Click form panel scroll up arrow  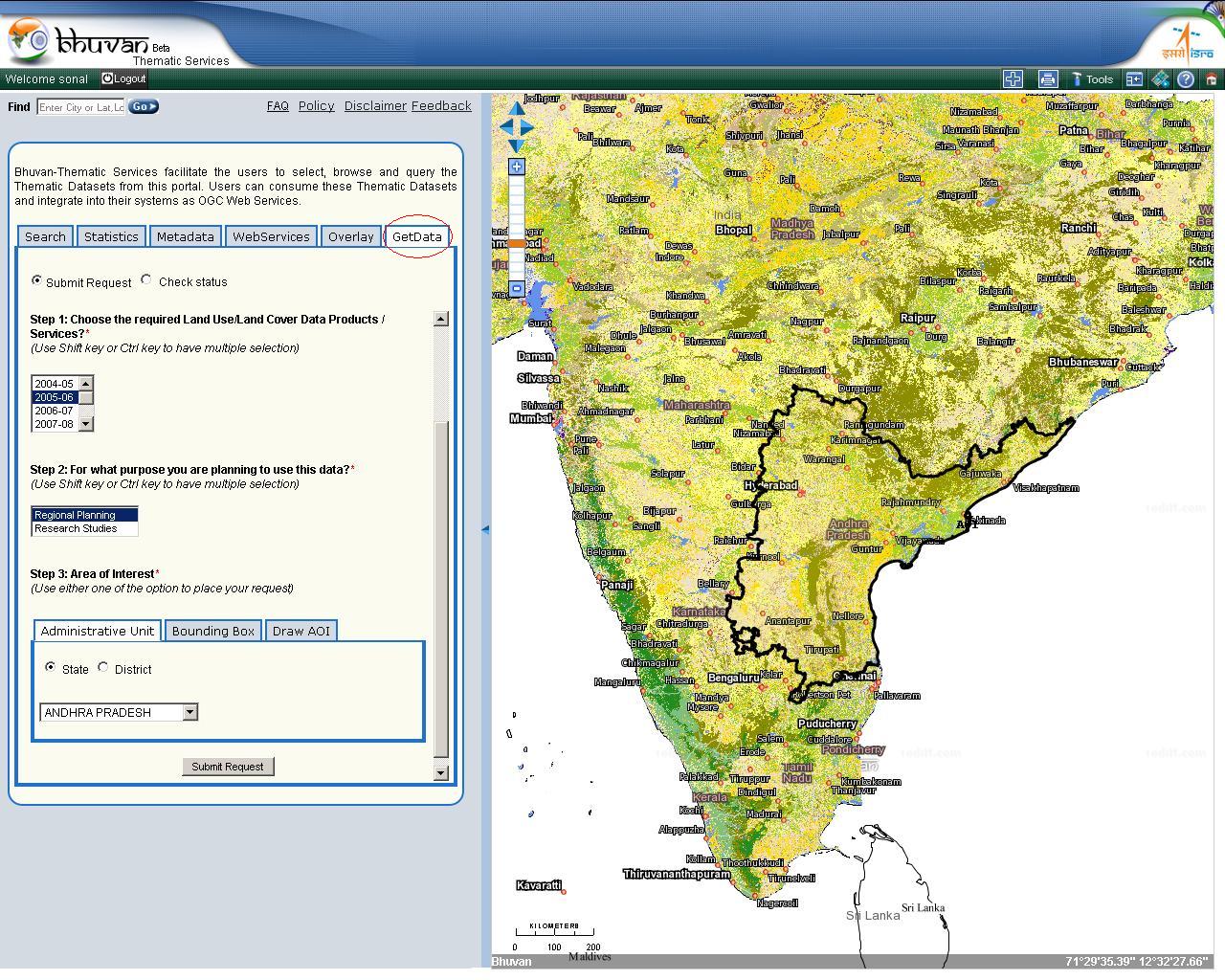[x=441, y=319]
